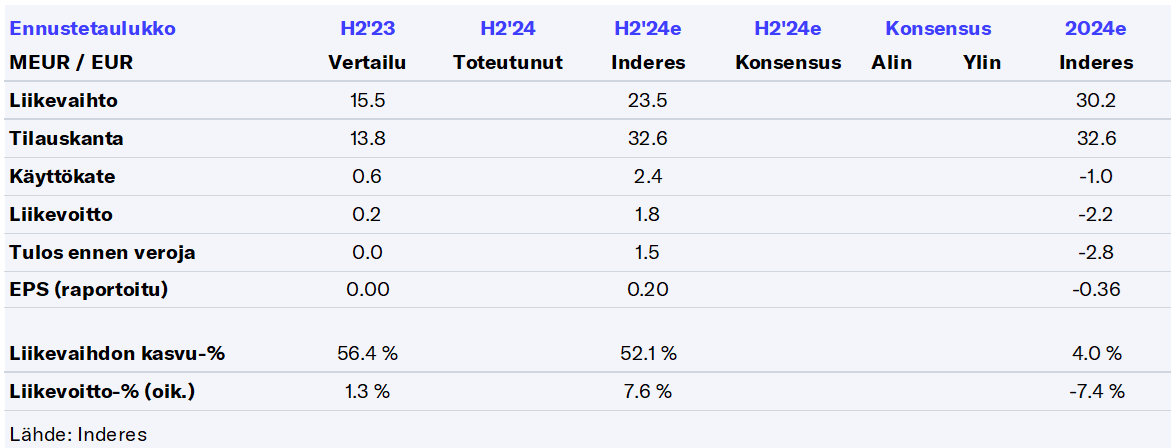The image size is (1171, 448).
Task: Select the -0.36 EPS value
Action: pos(1096,290)
